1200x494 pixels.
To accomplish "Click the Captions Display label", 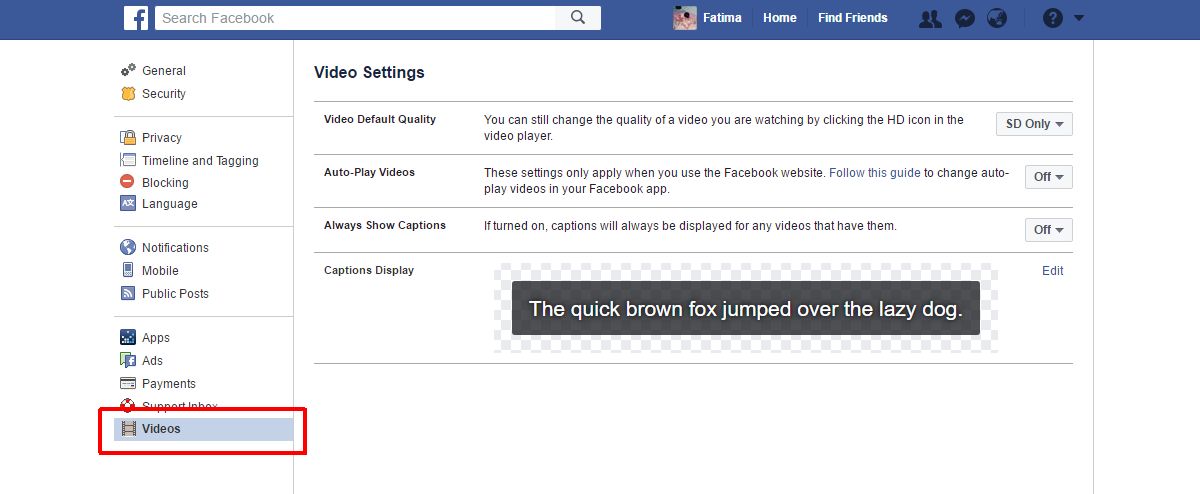I will [x=369, y=270].
